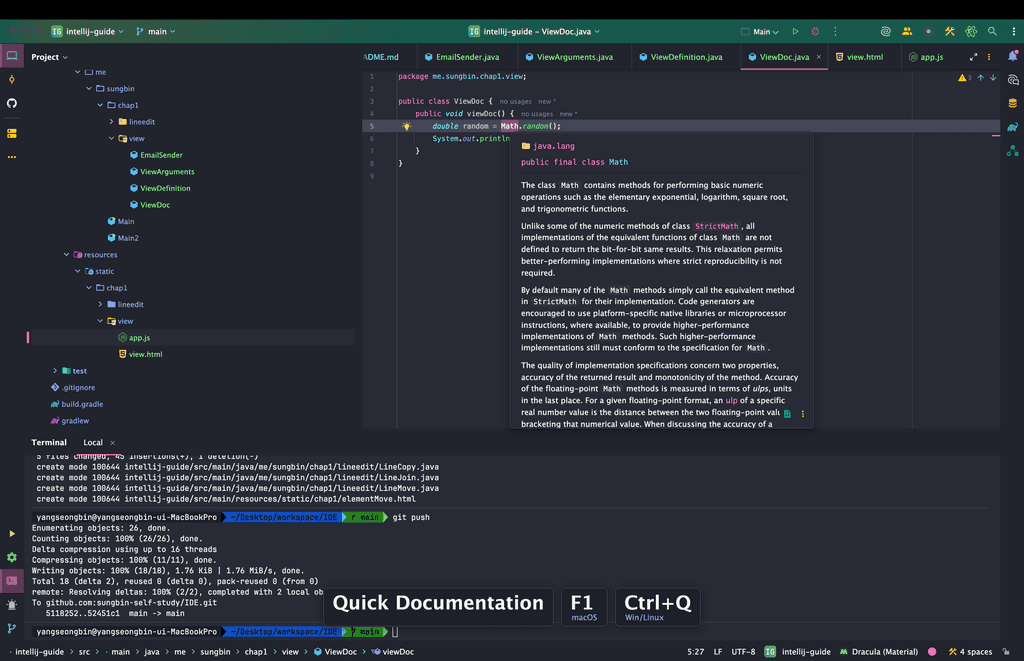
Task: Run the Main configuration with the play icon
Action: point(795,32)
